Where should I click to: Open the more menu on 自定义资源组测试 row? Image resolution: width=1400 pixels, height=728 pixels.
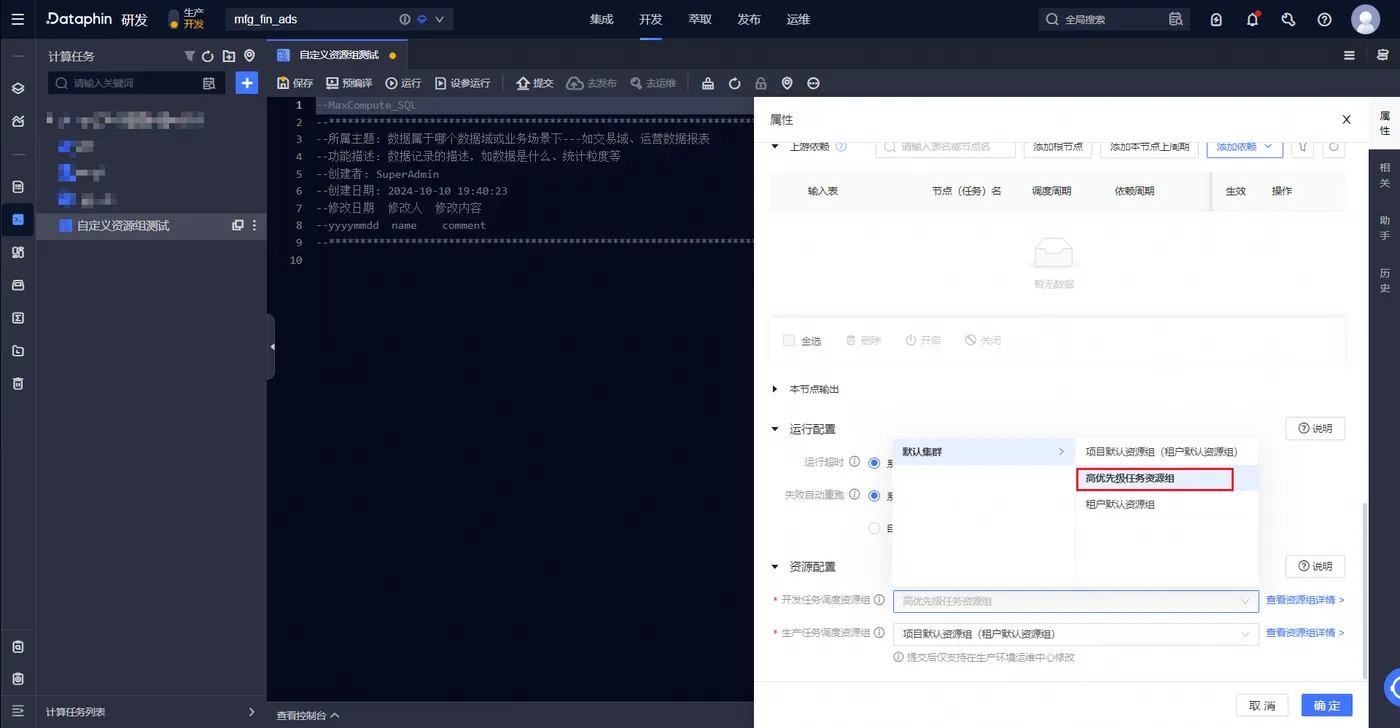(x=254, y=226)
